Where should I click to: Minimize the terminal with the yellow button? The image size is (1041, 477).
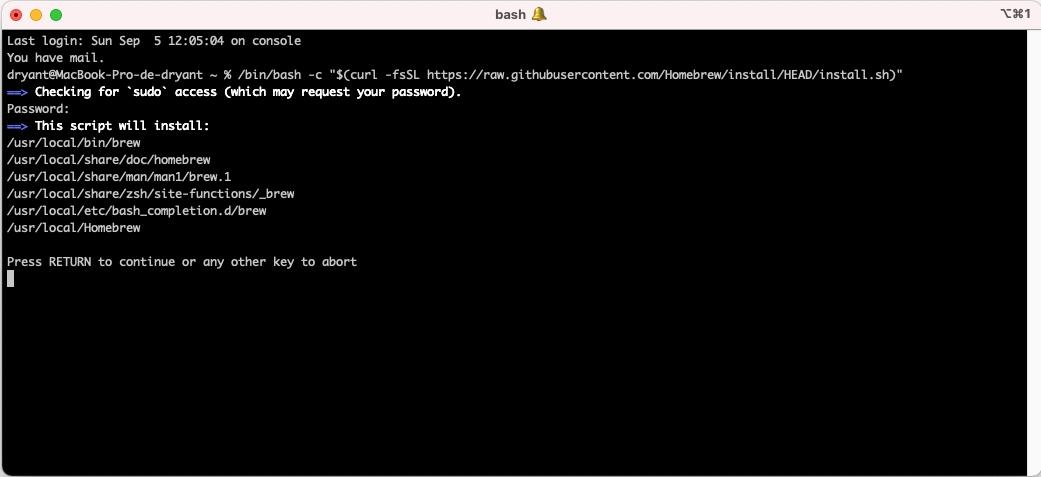click(36, 15)
